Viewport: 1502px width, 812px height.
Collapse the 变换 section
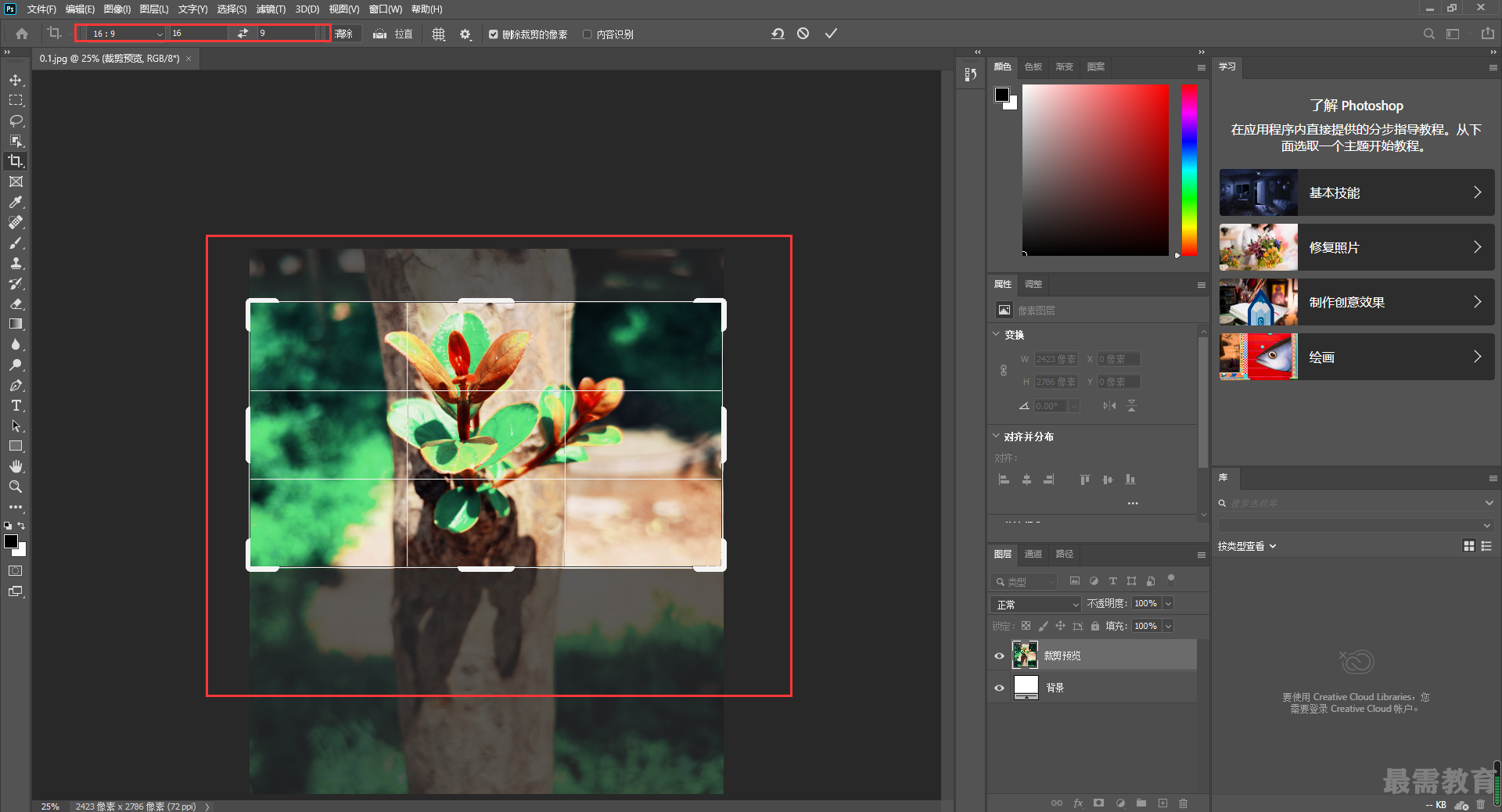[996, 334]
